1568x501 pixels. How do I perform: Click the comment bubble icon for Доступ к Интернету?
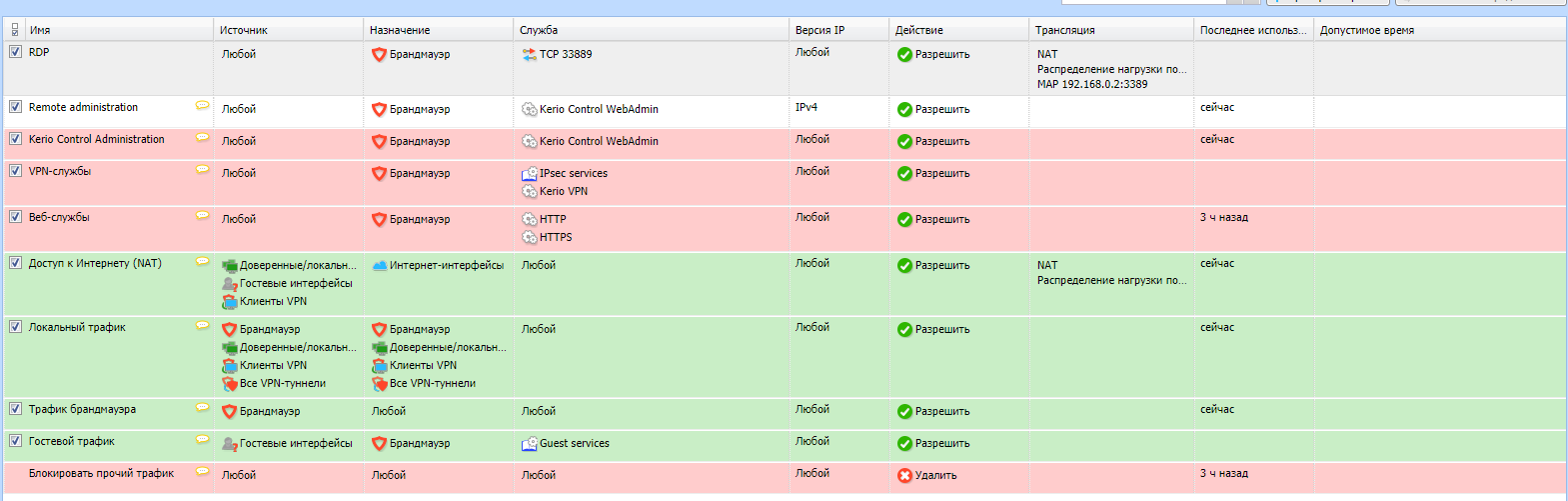202,262
